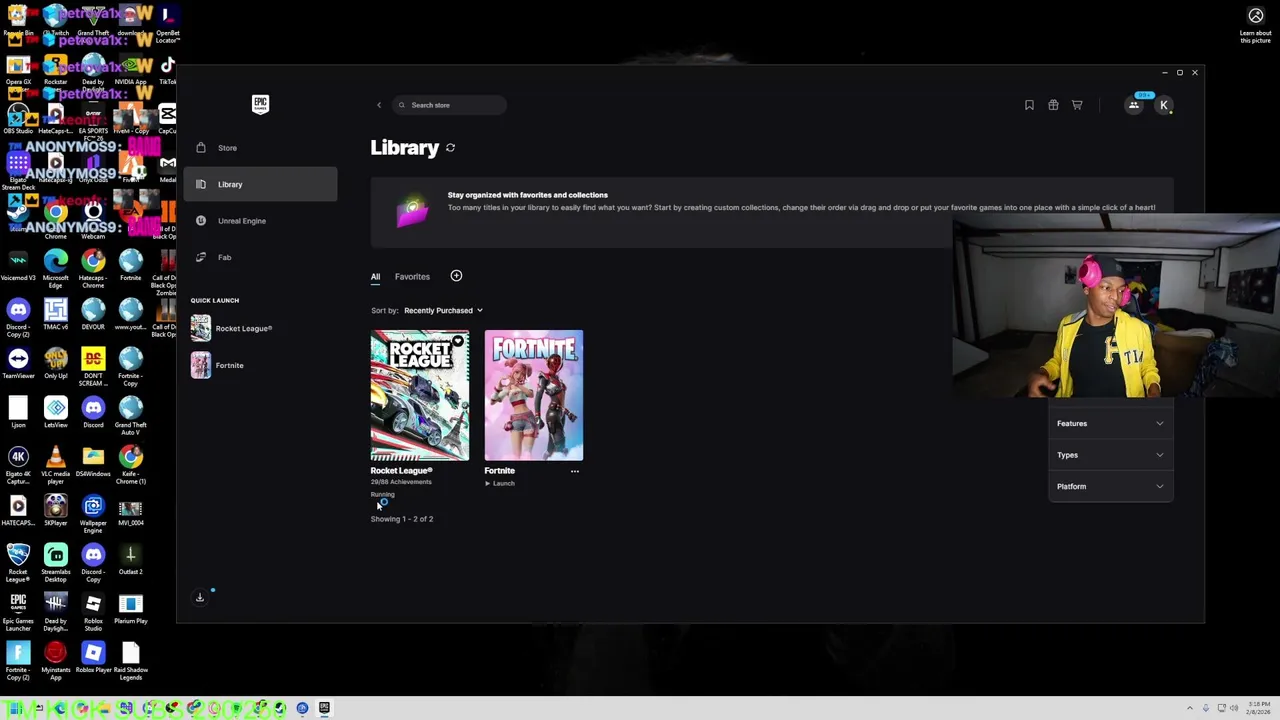Click the 'Running' status under Rocket League
Viewport: 1280px width, 720px height.
click(383, 494)
